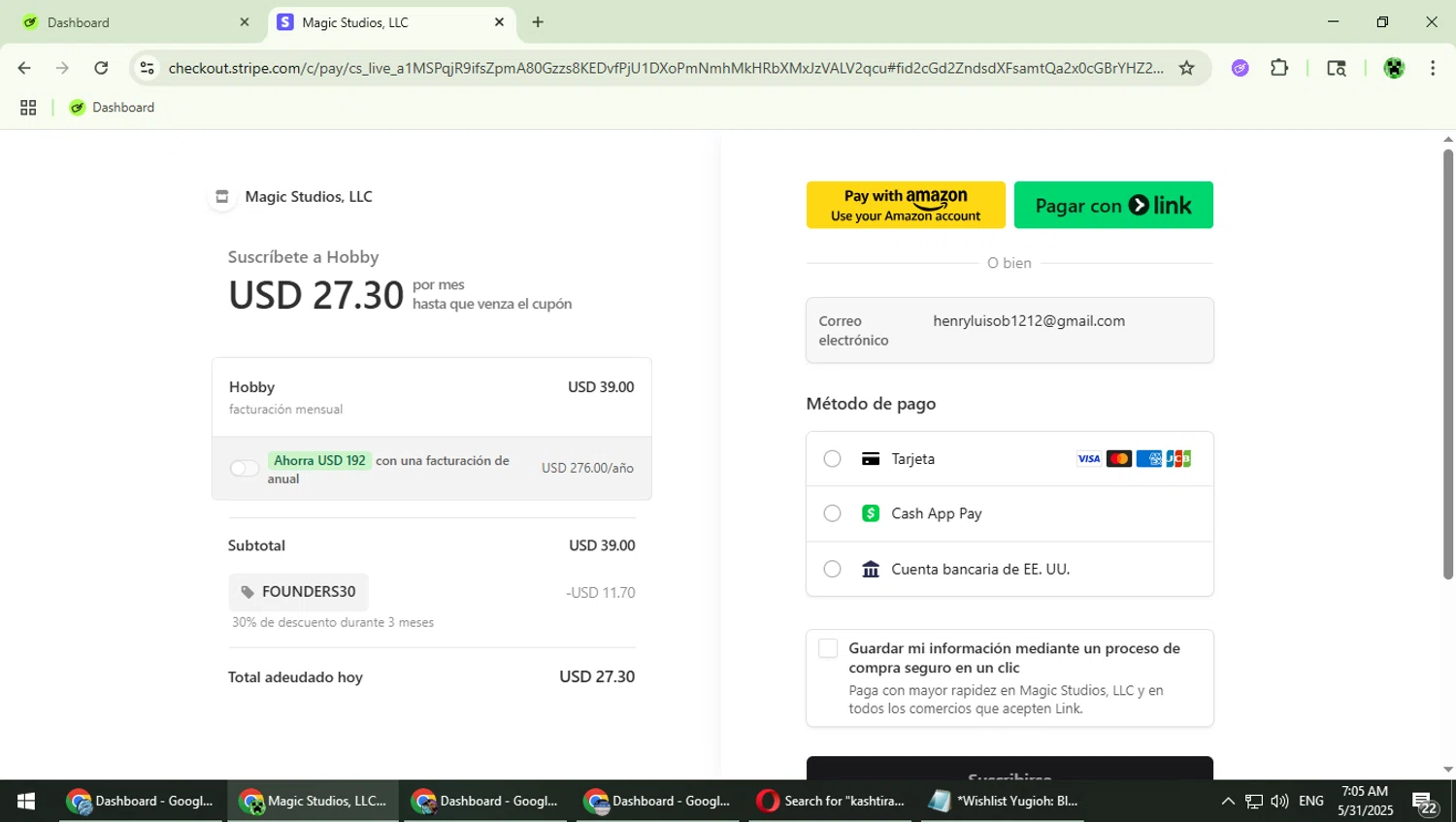Open the tab search side panel icon

(1337, 68)
